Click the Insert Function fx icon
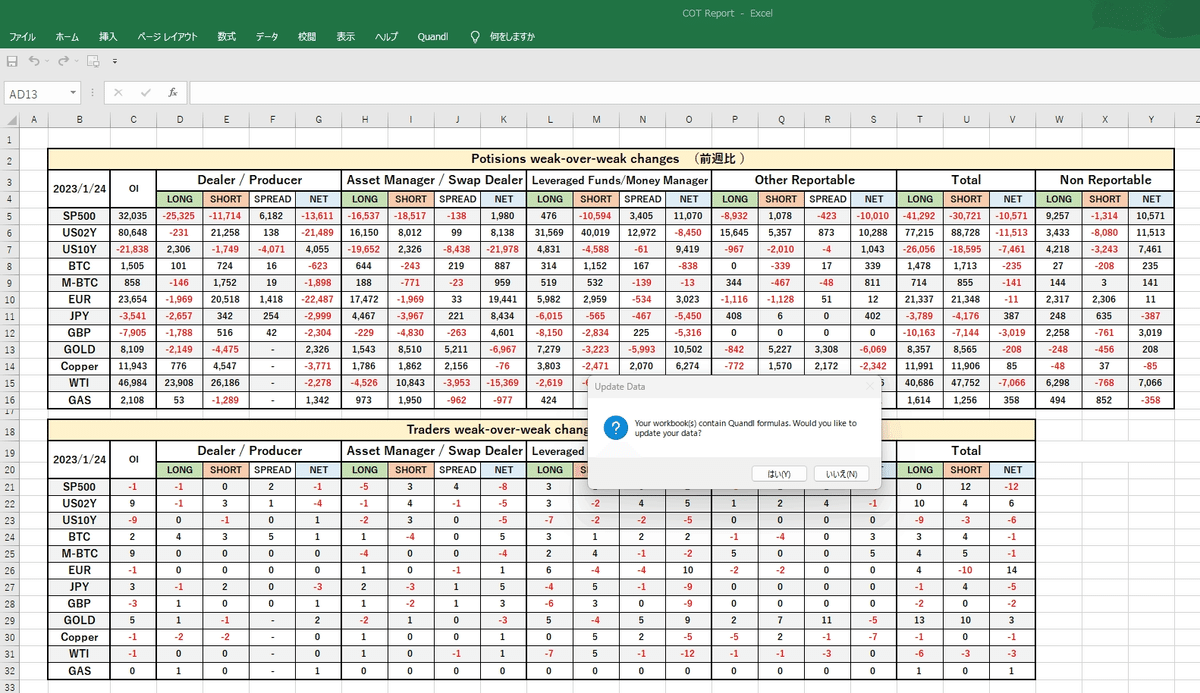The height and width of the screenshot is (693, 1200). click(x=172, y=93)
